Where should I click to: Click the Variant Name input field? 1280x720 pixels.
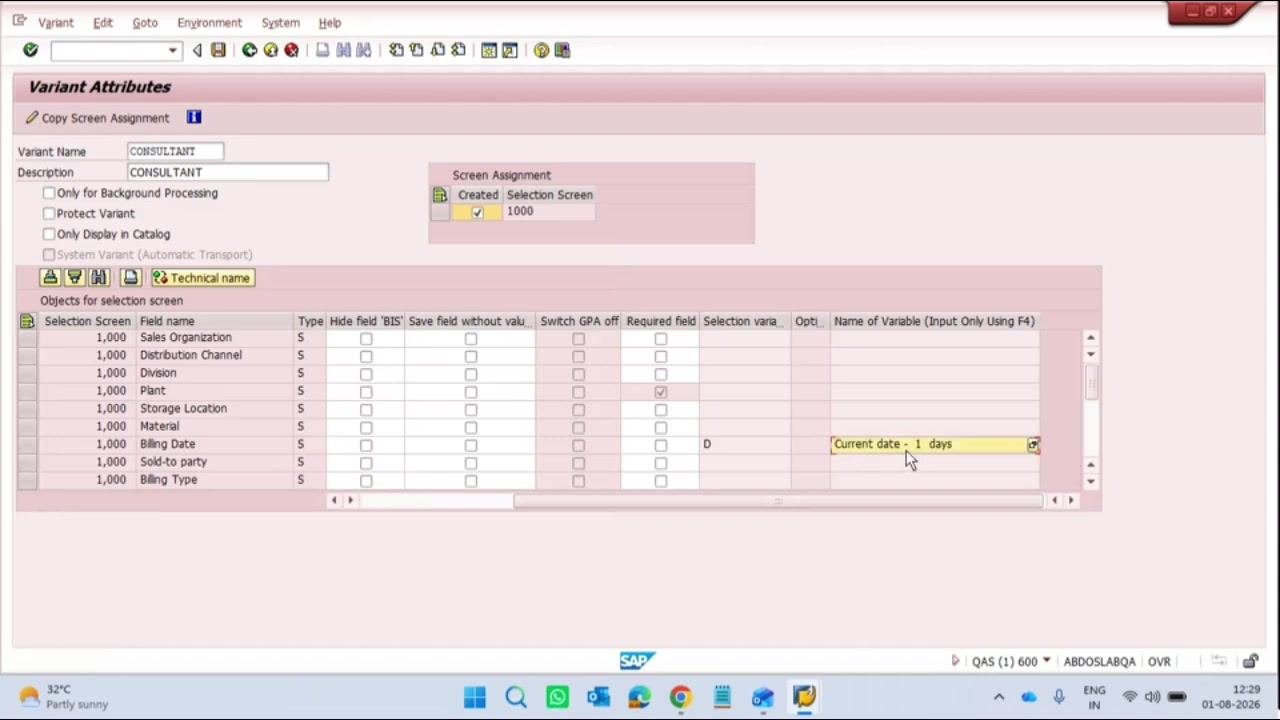[176, 151]
